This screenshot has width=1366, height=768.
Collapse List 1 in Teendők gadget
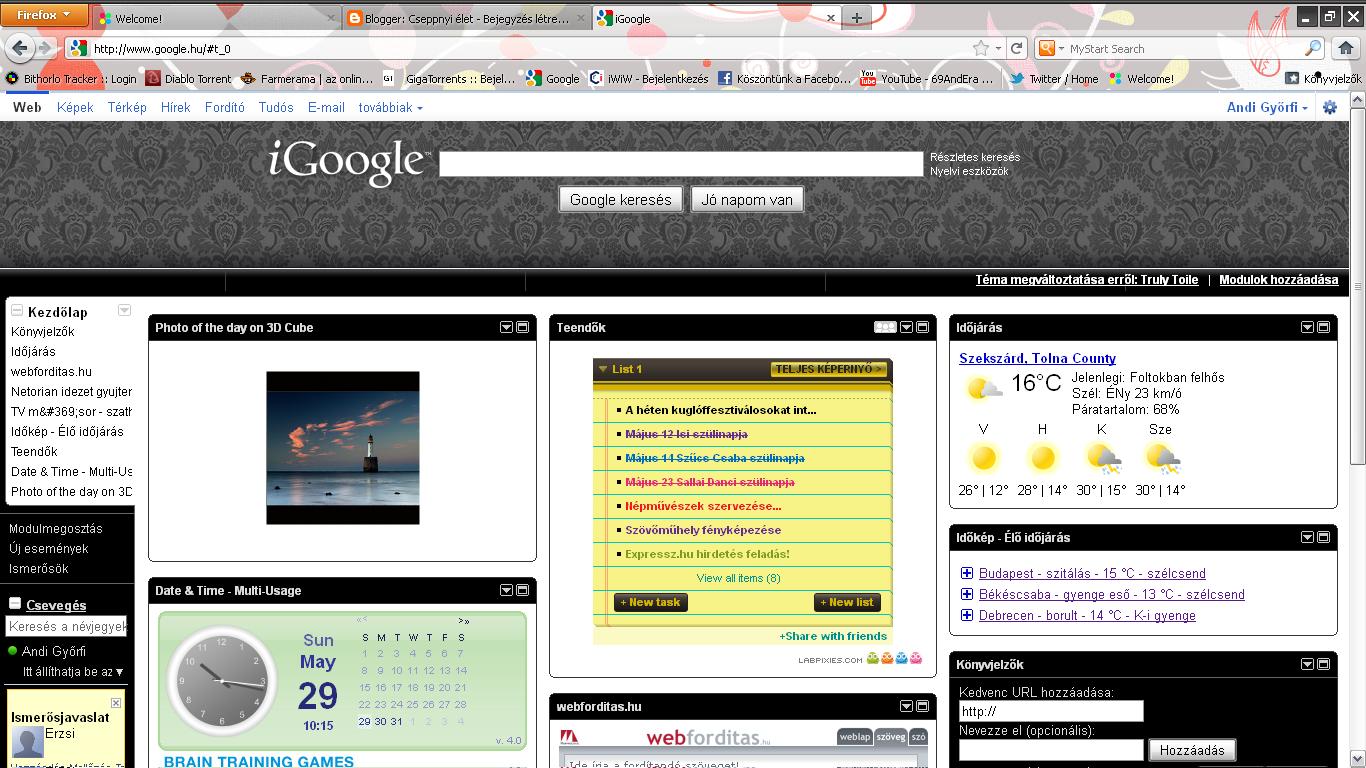click(603, 369)
